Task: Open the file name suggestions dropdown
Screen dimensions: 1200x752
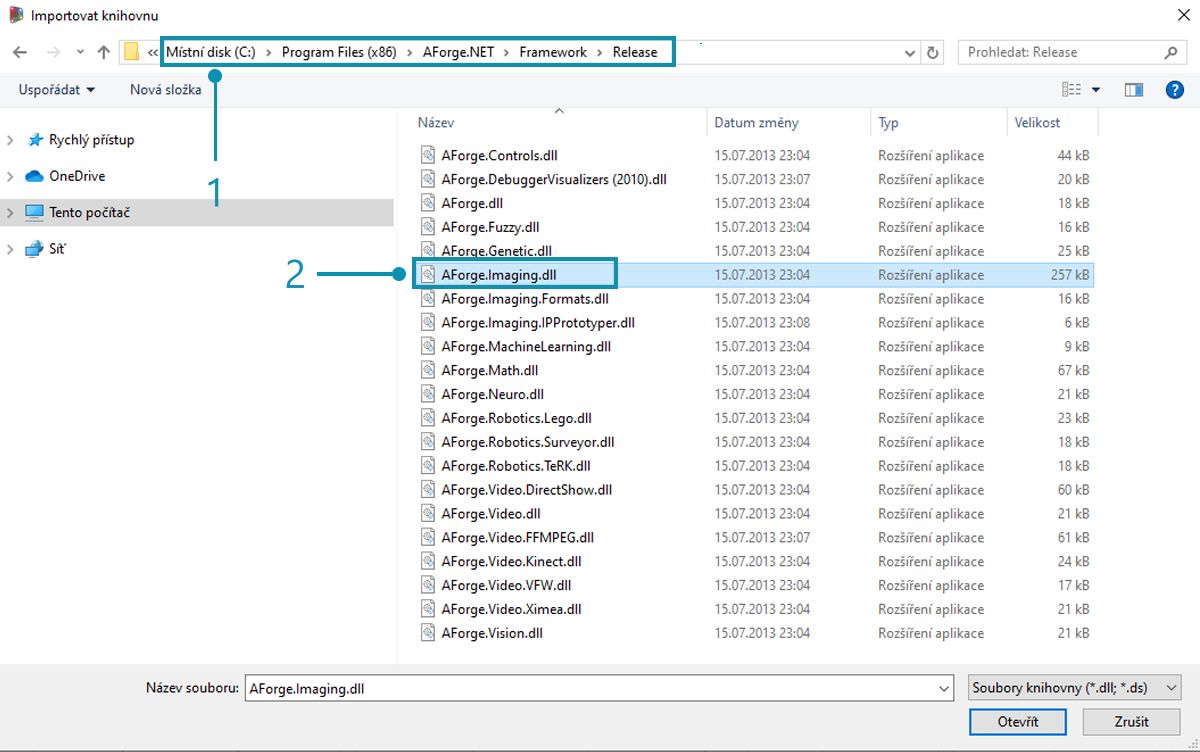Action: coord(945,688)
